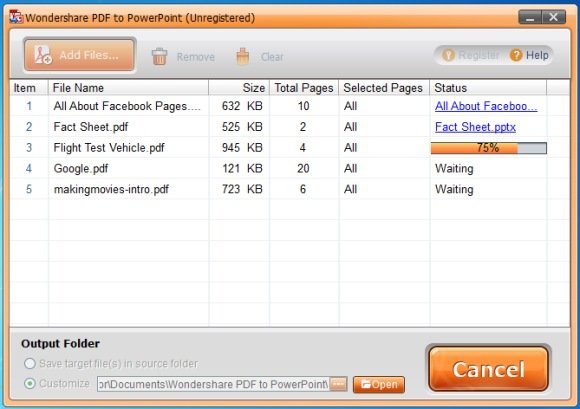Click the folder icon on the Open button
Screen dimensions: 580x409
pyautogui.click(x=365, y=385)
